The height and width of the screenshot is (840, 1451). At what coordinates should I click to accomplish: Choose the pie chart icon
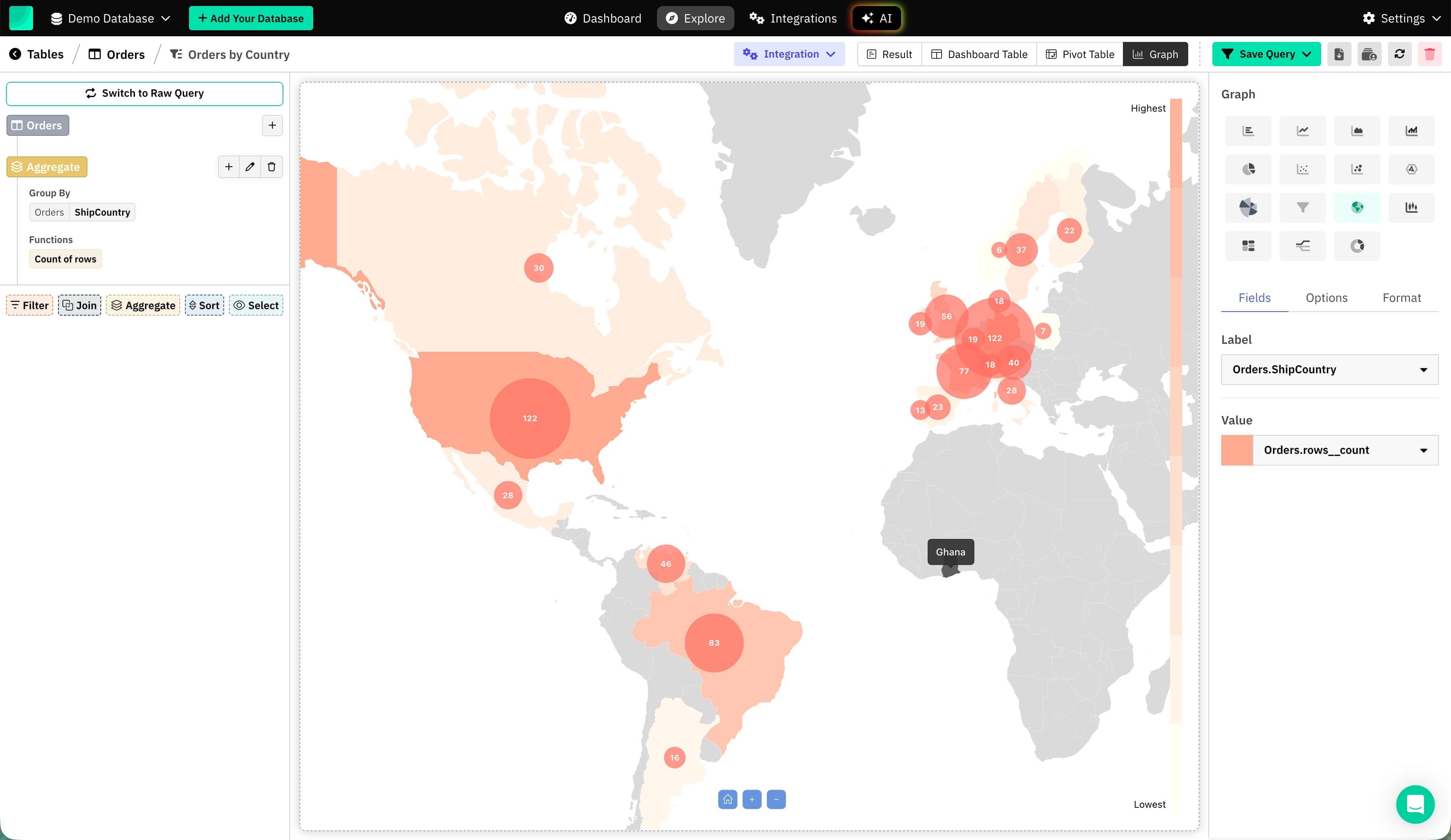pyautogui.click(x=1248, y=169)
